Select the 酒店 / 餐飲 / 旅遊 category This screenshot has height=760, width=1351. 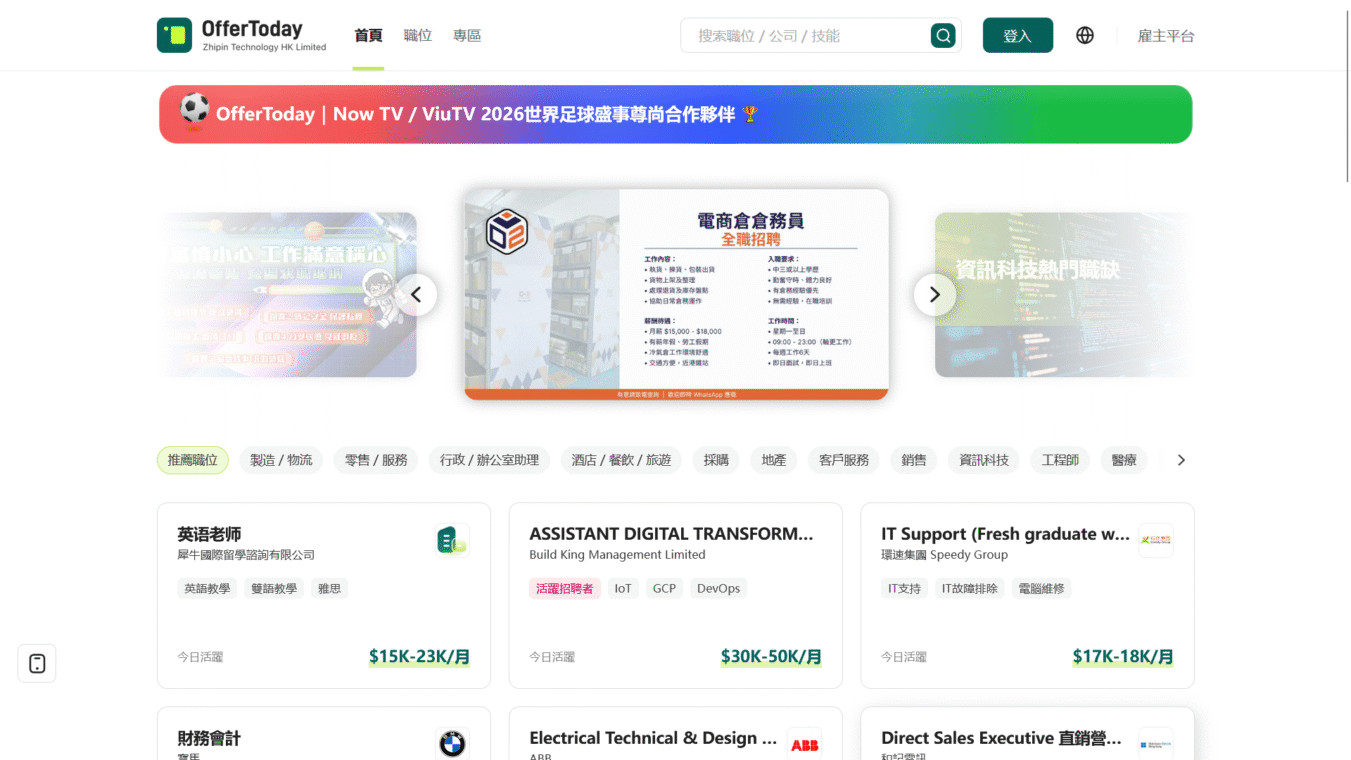click(x=622, y=460)
